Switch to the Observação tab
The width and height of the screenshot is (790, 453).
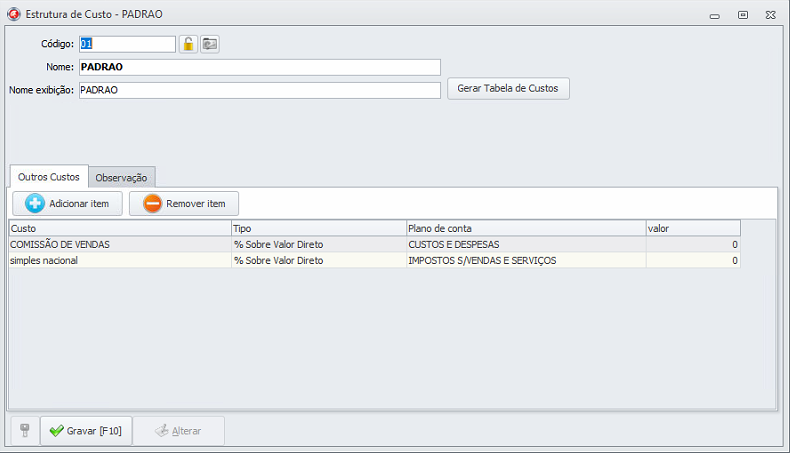point(121,177)
